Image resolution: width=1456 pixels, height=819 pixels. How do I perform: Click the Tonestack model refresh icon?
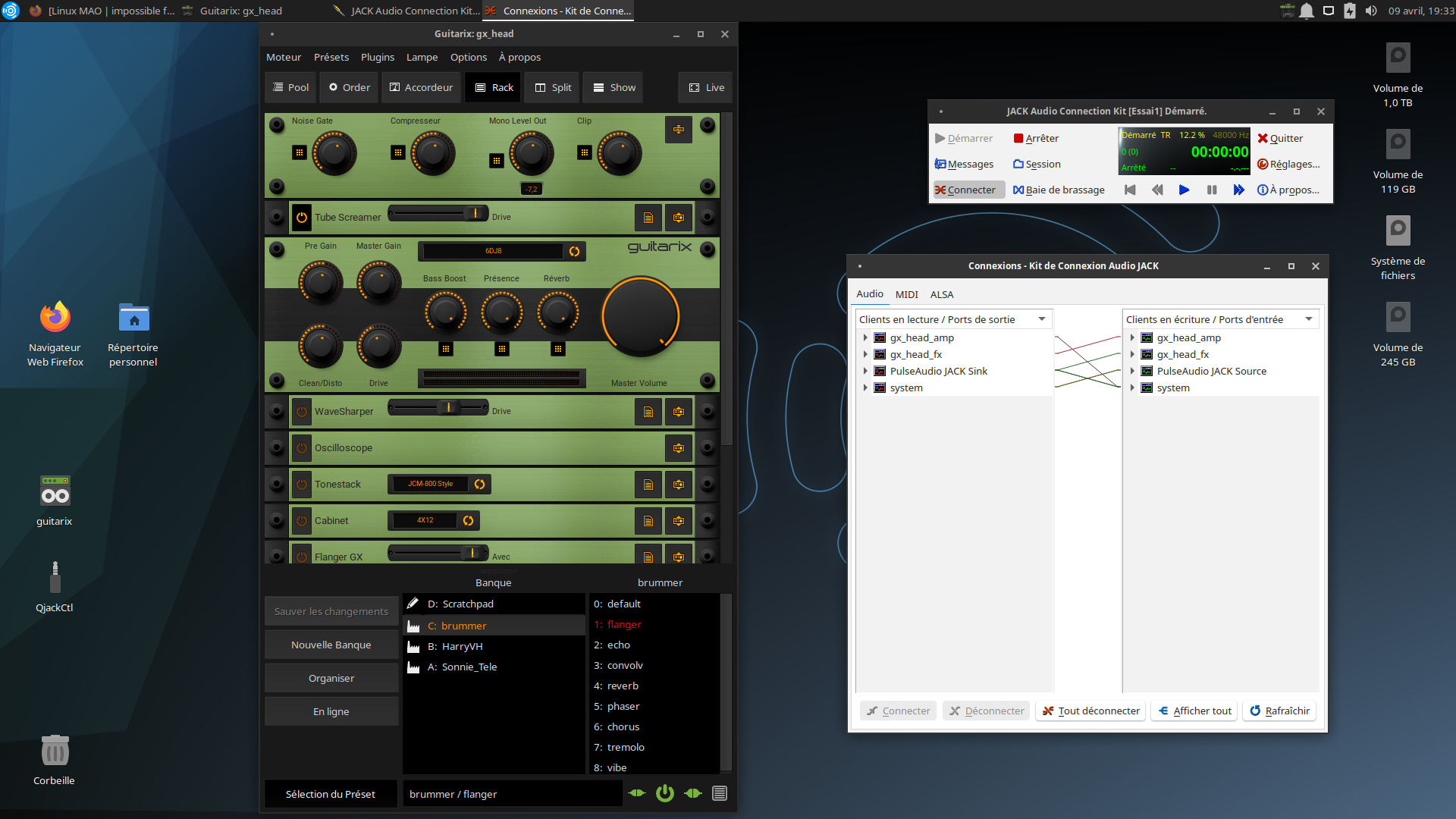[x=479, y=485]
